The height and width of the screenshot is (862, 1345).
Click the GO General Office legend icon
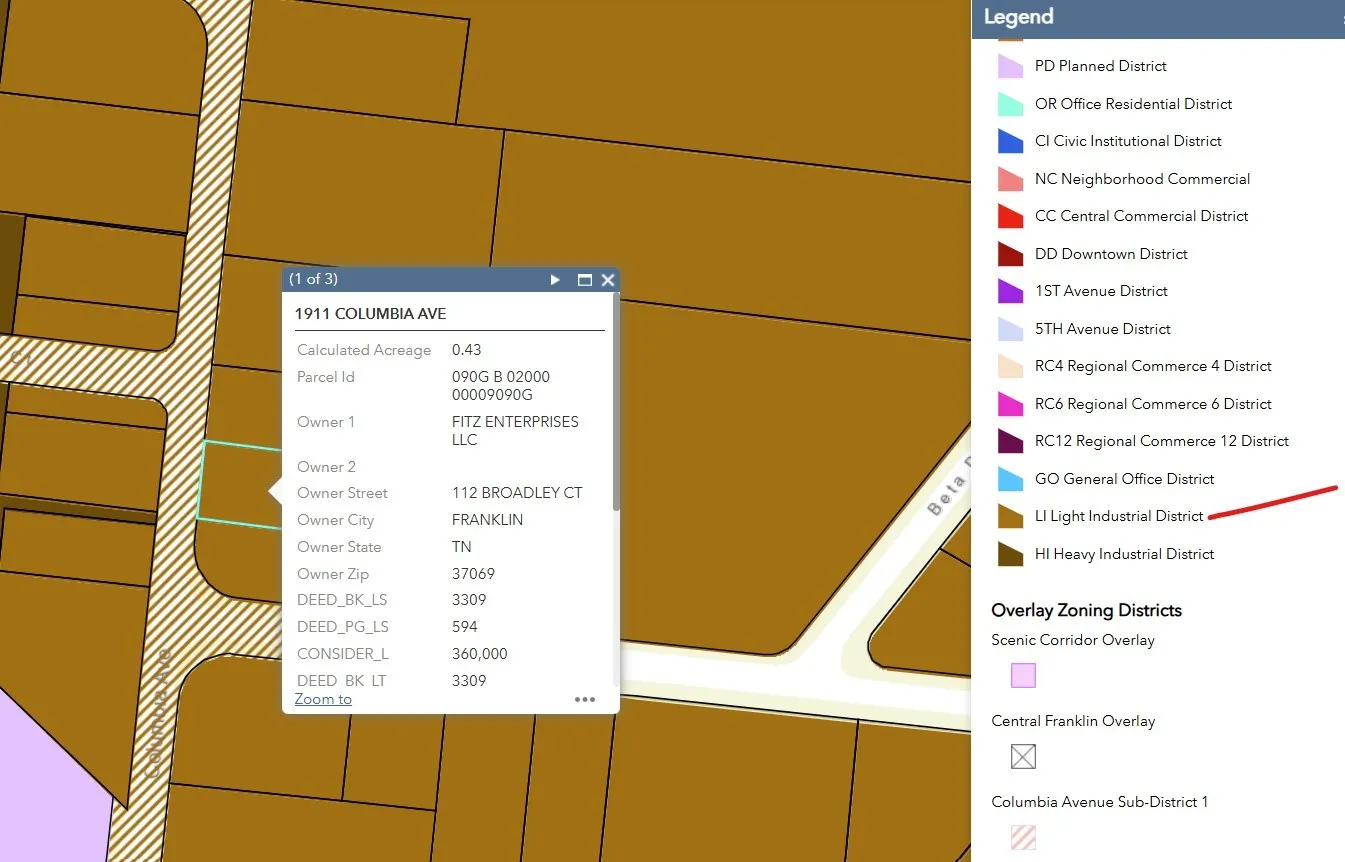(x=1011, y=480)
